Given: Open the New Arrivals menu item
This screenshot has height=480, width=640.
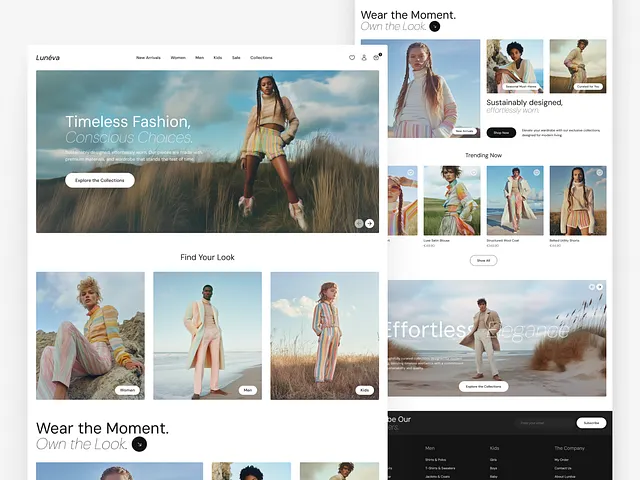Looking at the screenshot, I should pos(148,58).
